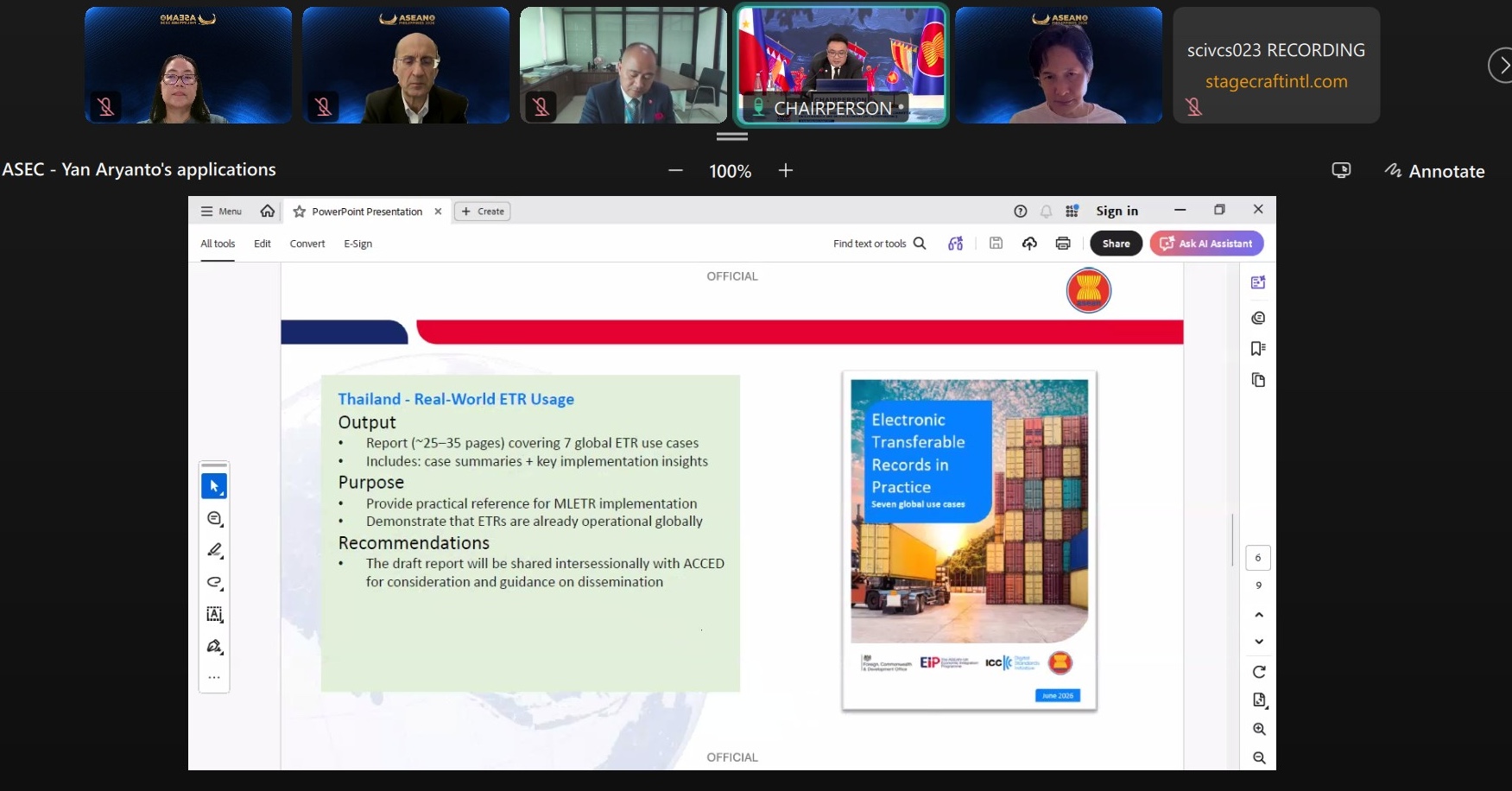Open the Edit menu item
The width and height of the screenshot is (1512, 791).
[x=263, y=244]
